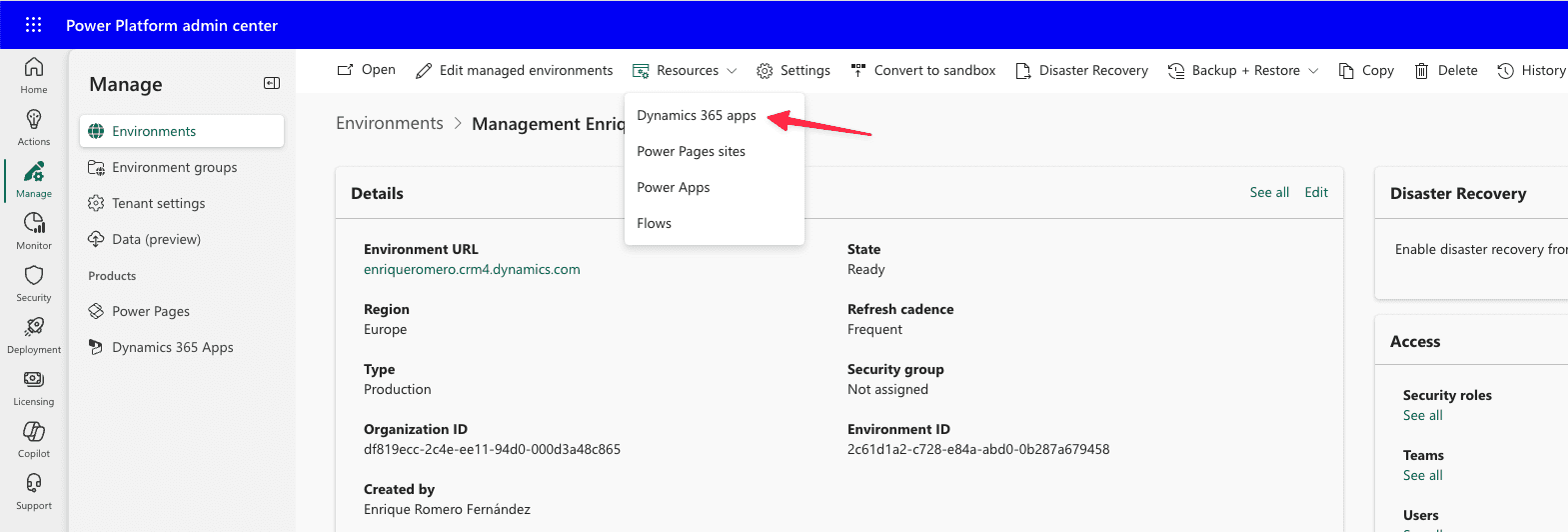Viewport: 1568px width, 532px height.
Task: Click Refresh cadence value Frequent
Action: click(x=874, y=329)
